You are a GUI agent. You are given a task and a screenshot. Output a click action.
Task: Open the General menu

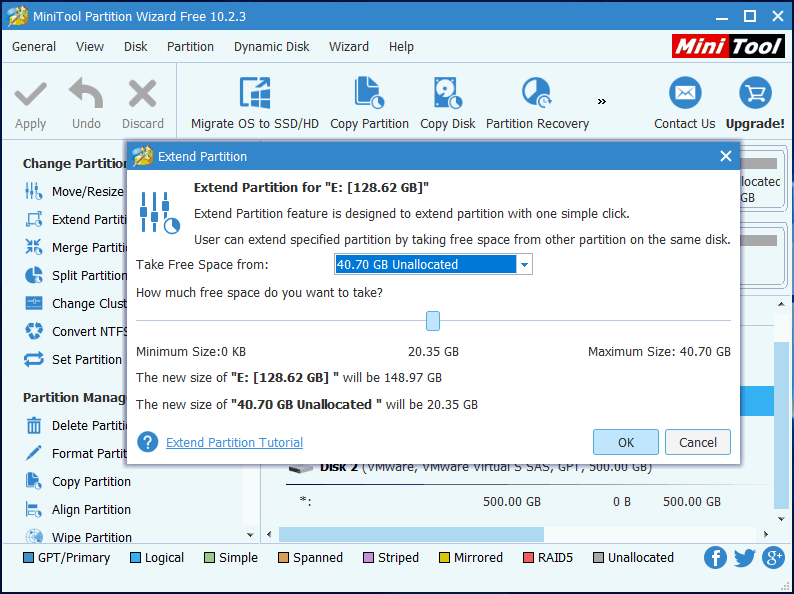pos(34,47)
